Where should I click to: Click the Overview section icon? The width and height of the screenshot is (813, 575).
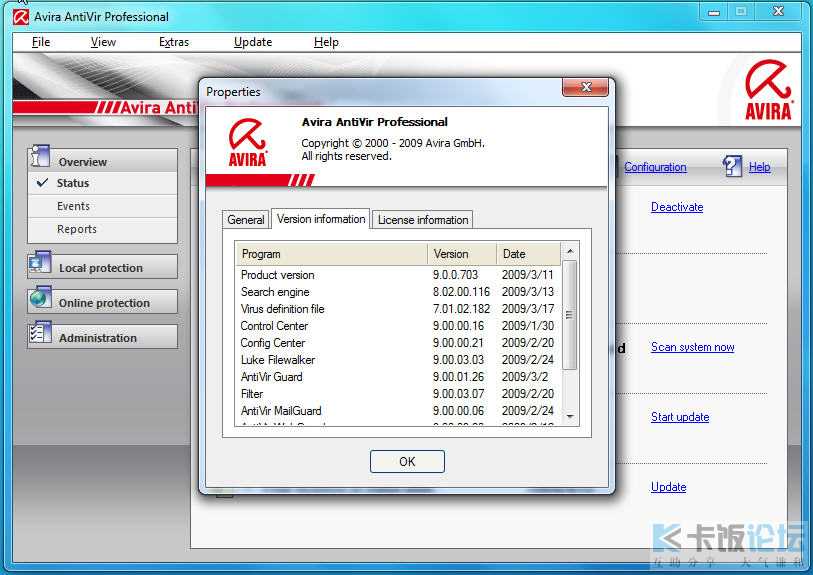point(40,157)
